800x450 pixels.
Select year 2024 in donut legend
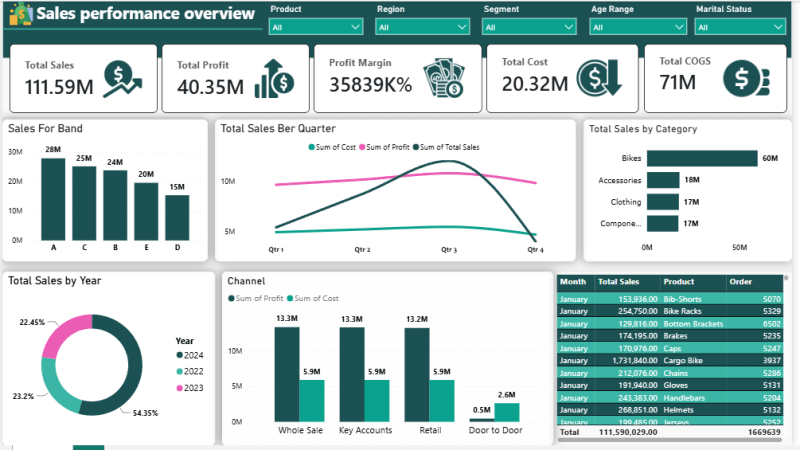coord(190,355)
